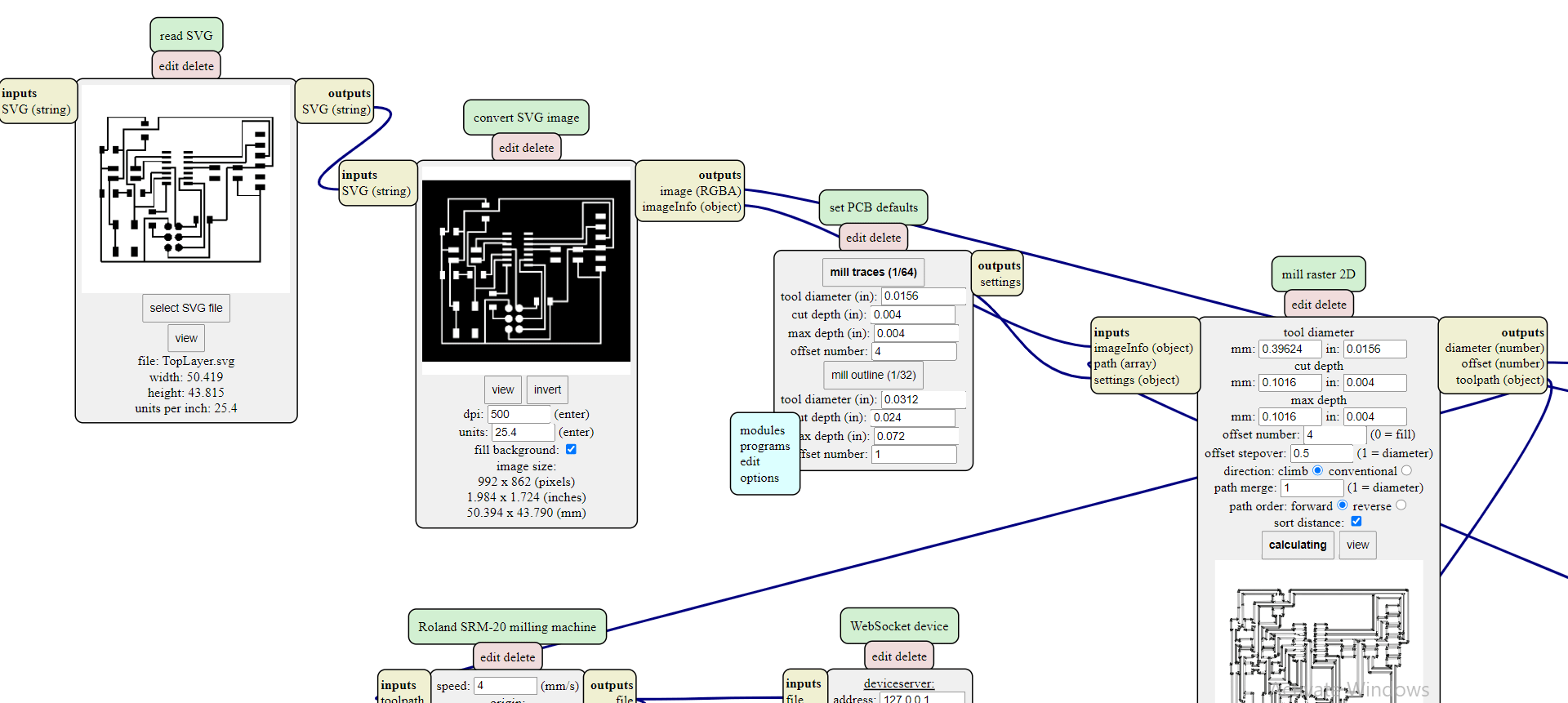The width and height of the screenshot is (1568, 703).
Task: Select the 'offset (number)' output port
Action: [x=1503, y=363]
